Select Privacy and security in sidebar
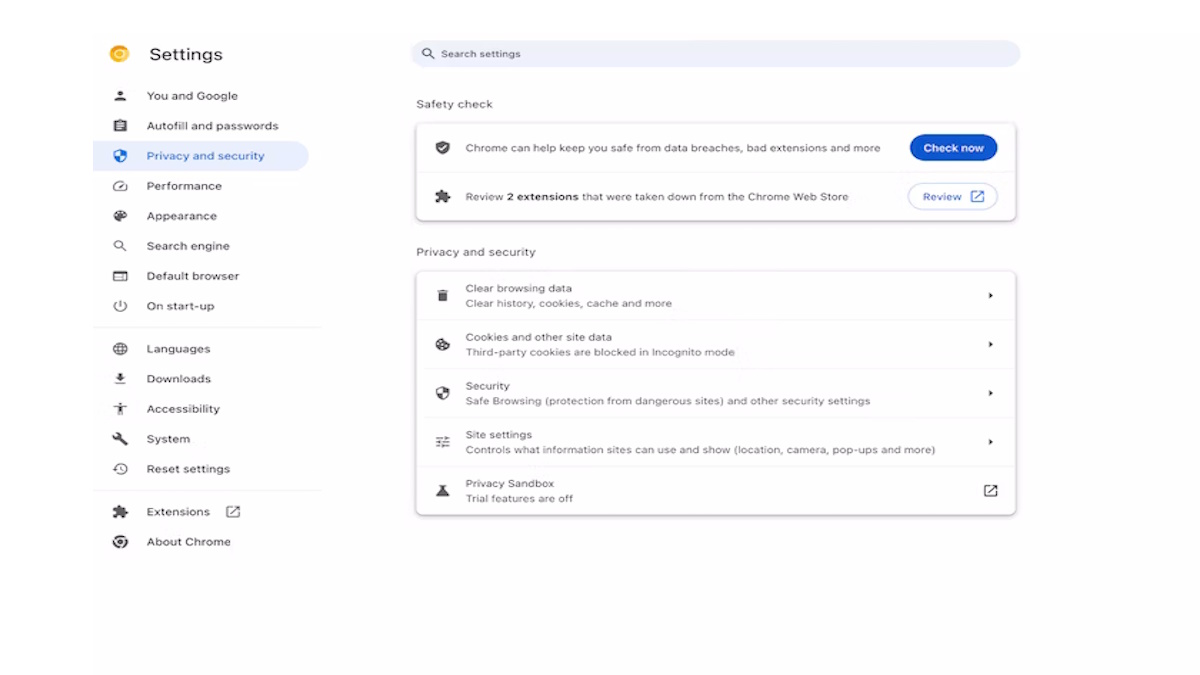The height and width of the screenshot is (675, 1200). (201, 156)
